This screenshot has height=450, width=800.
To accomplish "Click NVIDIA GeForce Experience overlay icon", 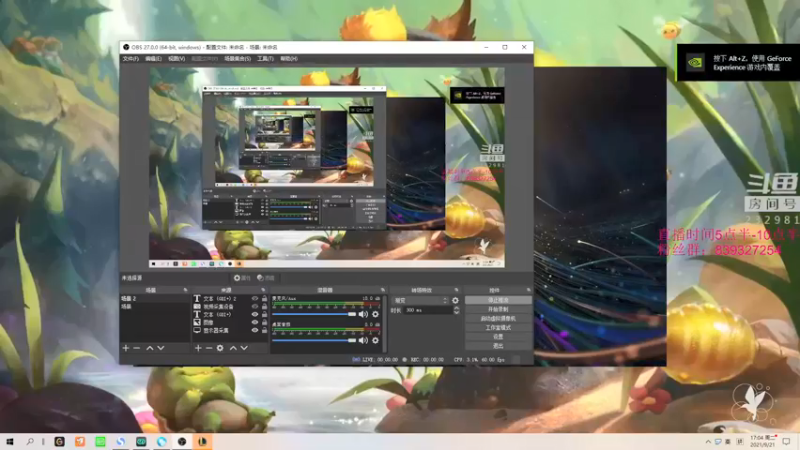I will (x=695, y=63).
